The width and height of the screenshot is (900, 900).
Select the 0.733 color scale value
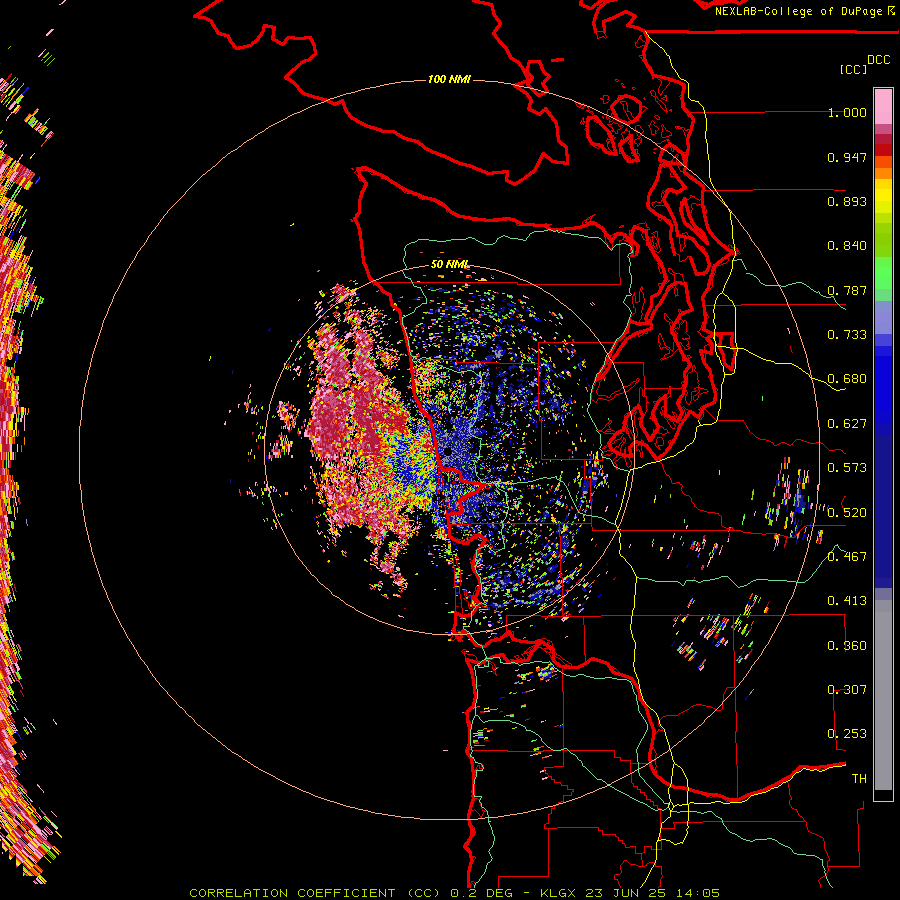[847, 335]
